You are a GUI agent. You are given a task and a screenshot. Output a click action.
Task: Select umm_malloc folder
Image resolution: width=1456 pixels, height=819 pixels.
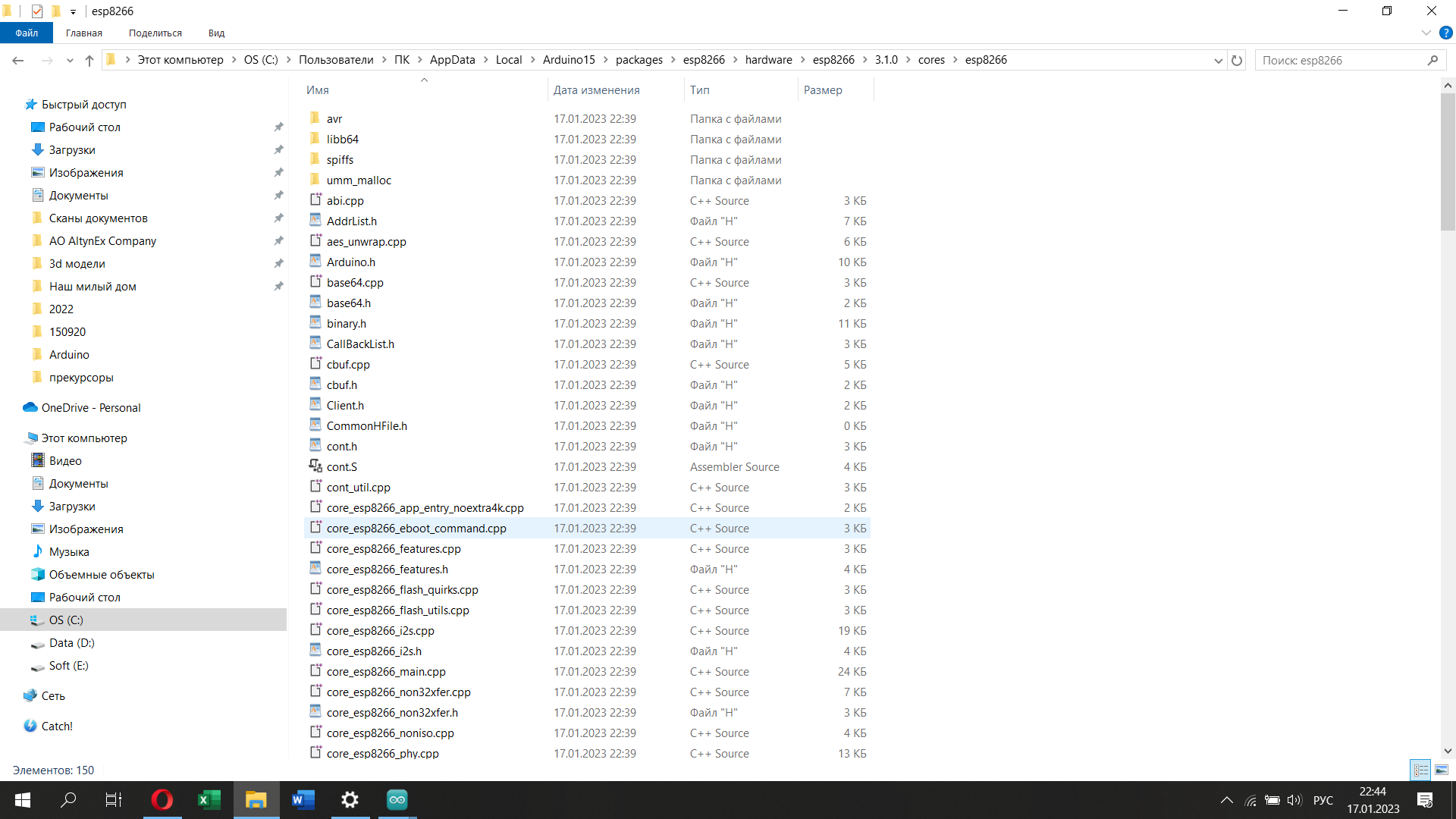point(359,180)
